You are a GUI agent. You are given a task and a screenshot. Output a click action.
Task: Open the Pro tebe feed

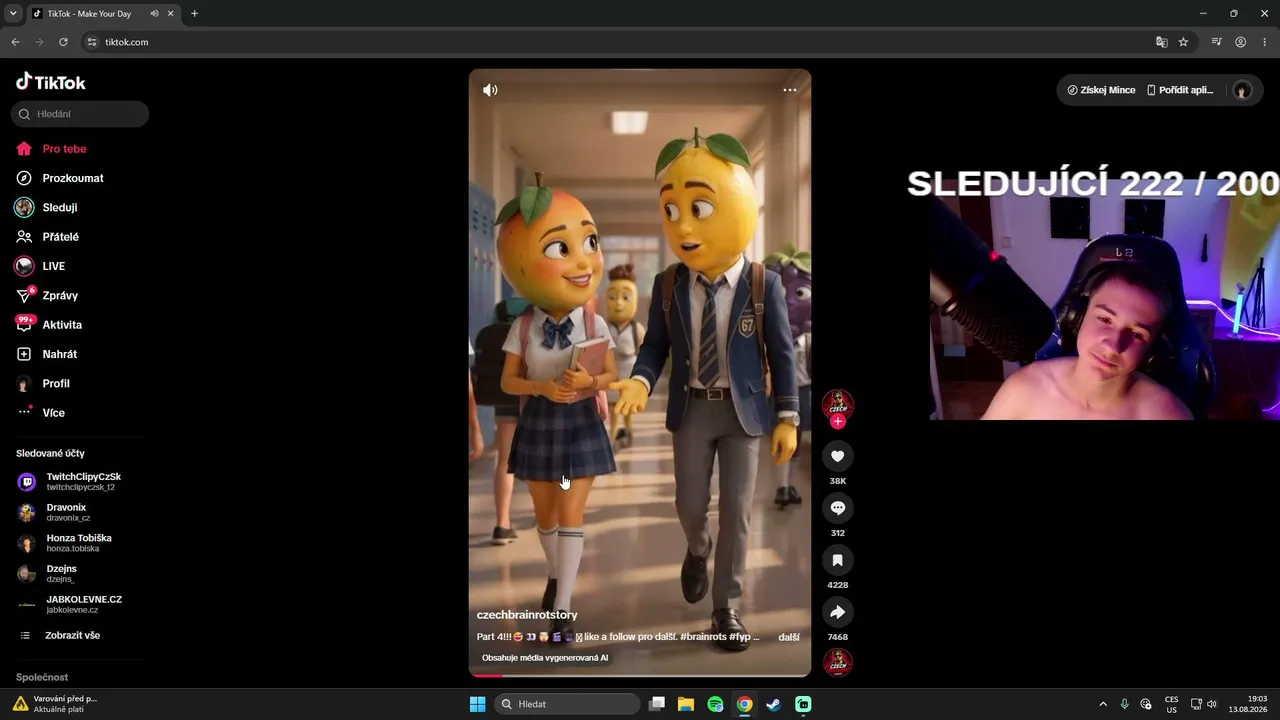click(x=64, y=149)
